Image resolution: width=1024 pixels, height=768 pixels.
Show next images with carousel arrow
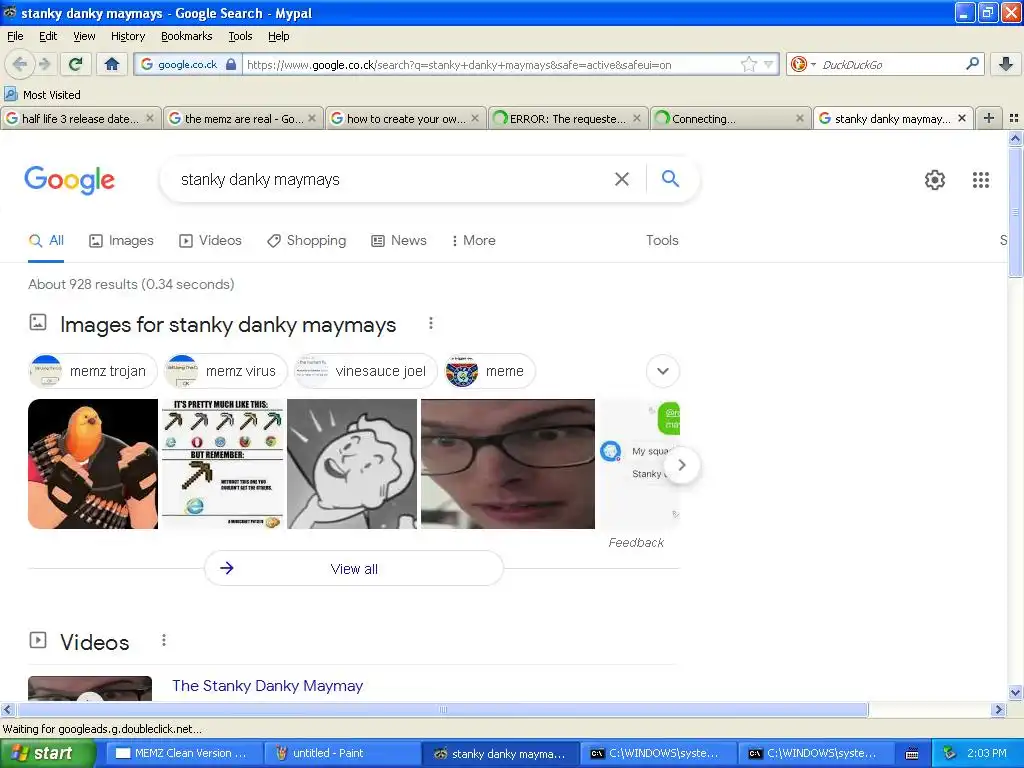(682, 465)
